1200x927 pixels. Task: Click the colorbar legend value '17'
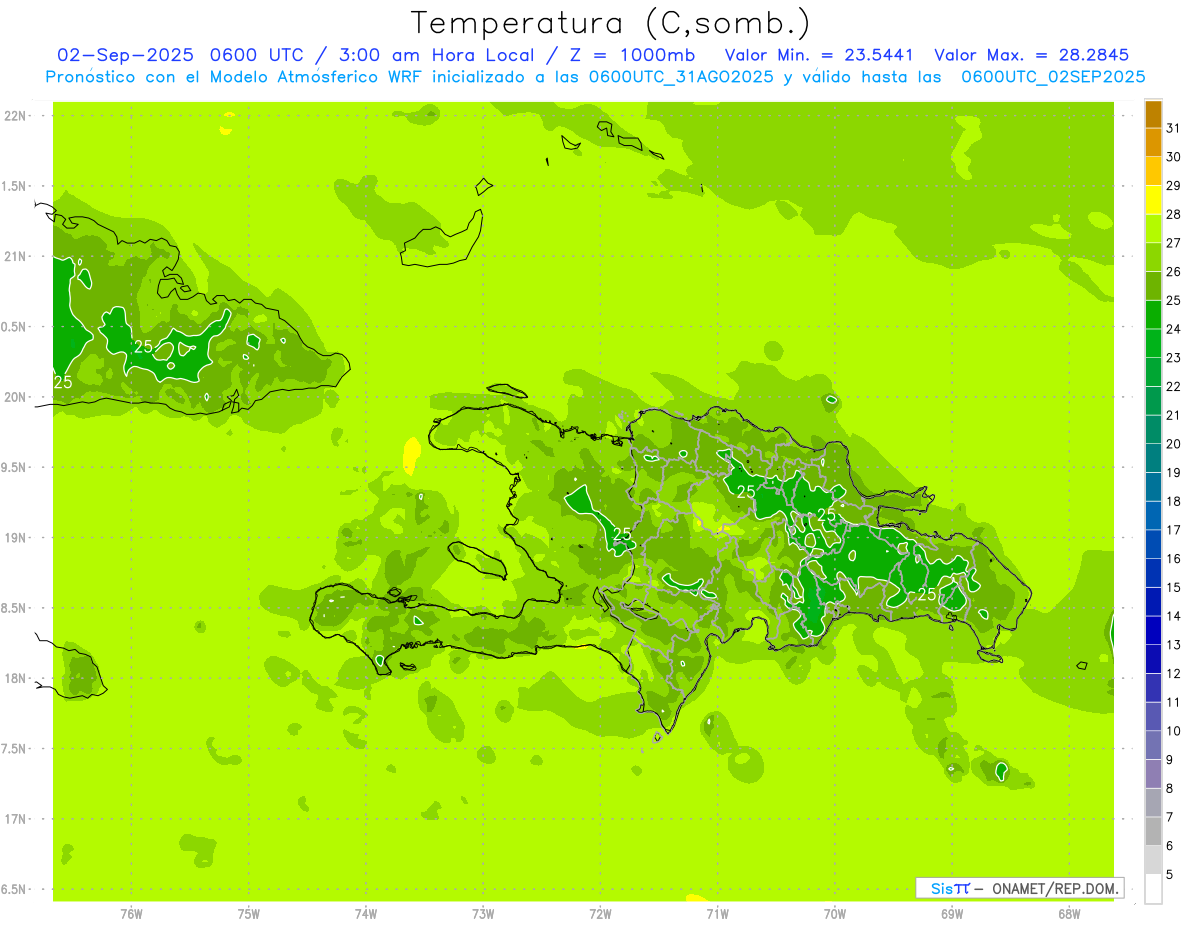[x=1174, y=530]
